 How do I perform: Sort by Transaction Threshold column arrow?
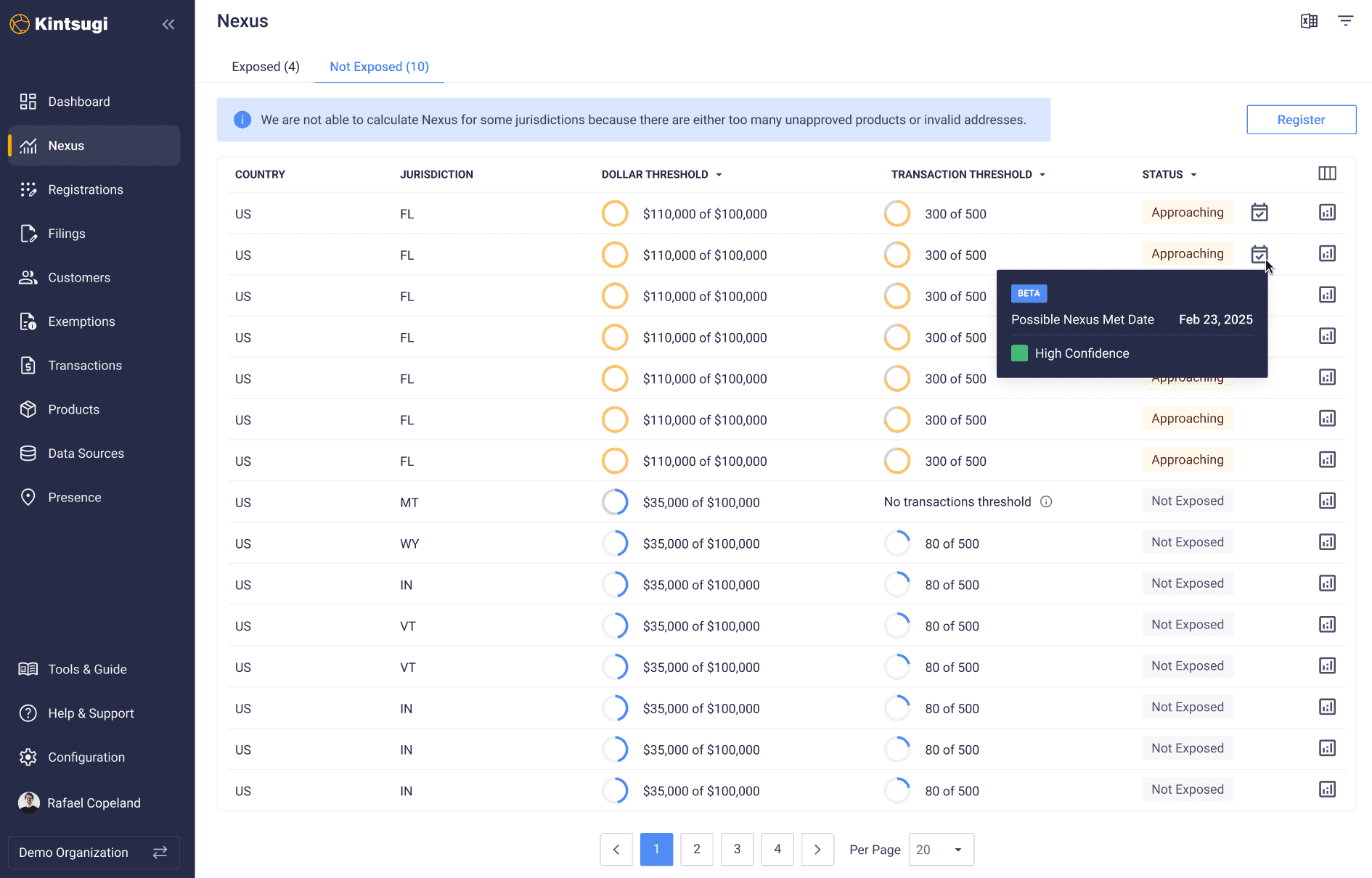(1042, 175)
